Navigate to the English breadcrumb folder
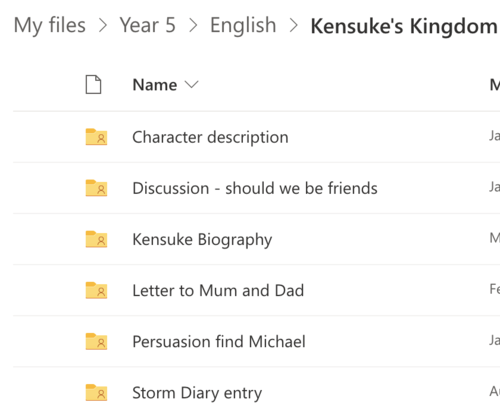 (243, 26)
